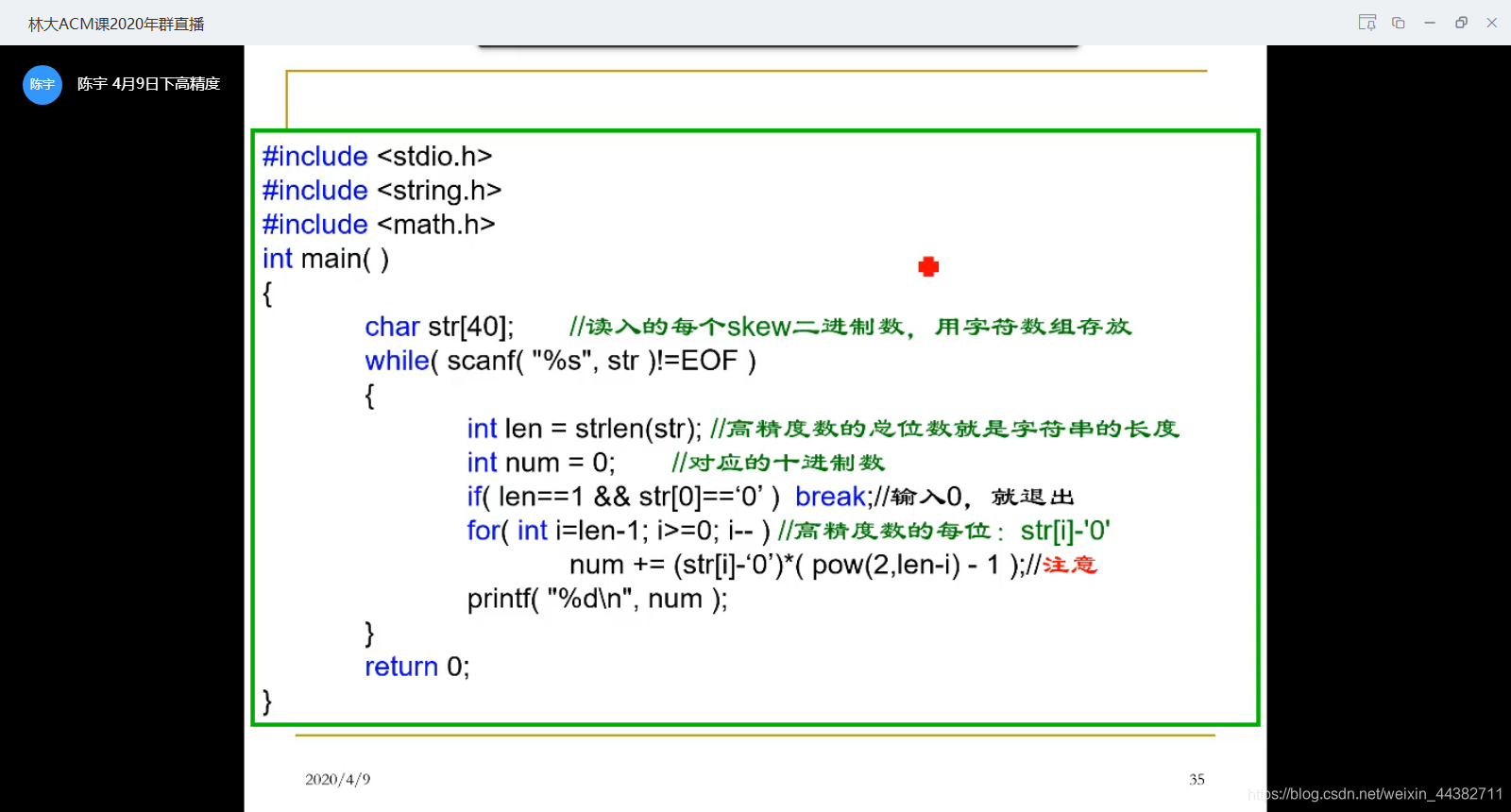
Task: Click the slide date 2020/4/9
Action: [338, 780]
